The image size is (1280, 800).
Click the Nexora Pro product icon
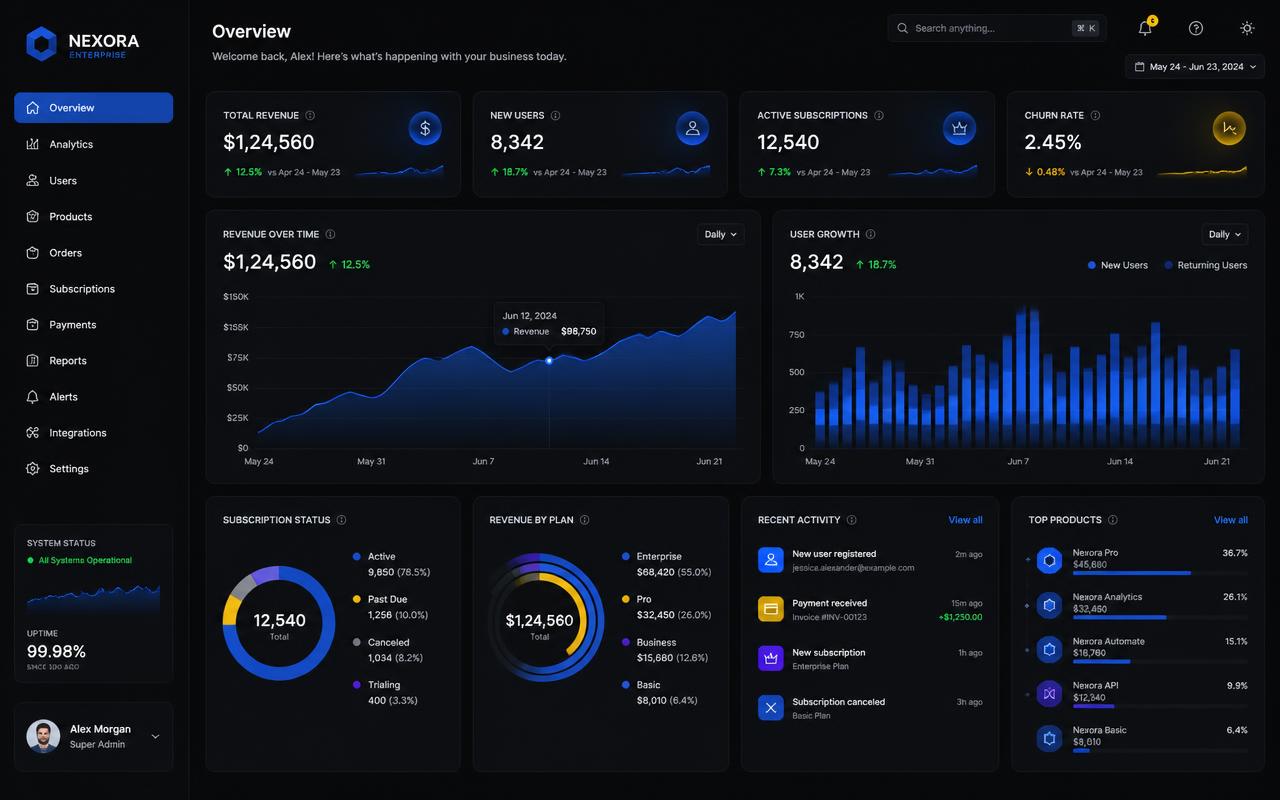coord(1049,560)
